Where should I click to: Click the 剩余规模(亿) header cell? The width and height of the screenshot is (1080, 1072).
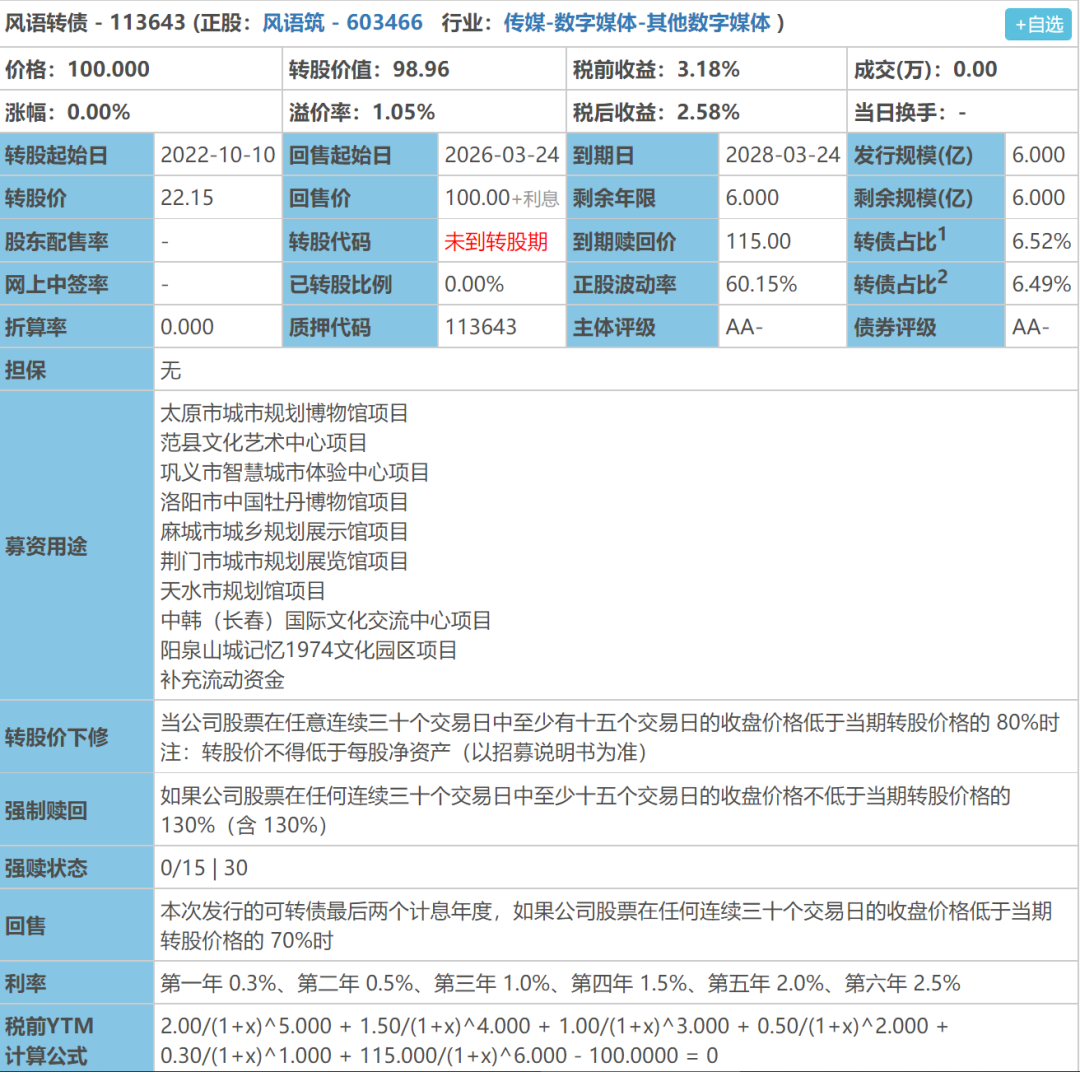tap(926, 198)
